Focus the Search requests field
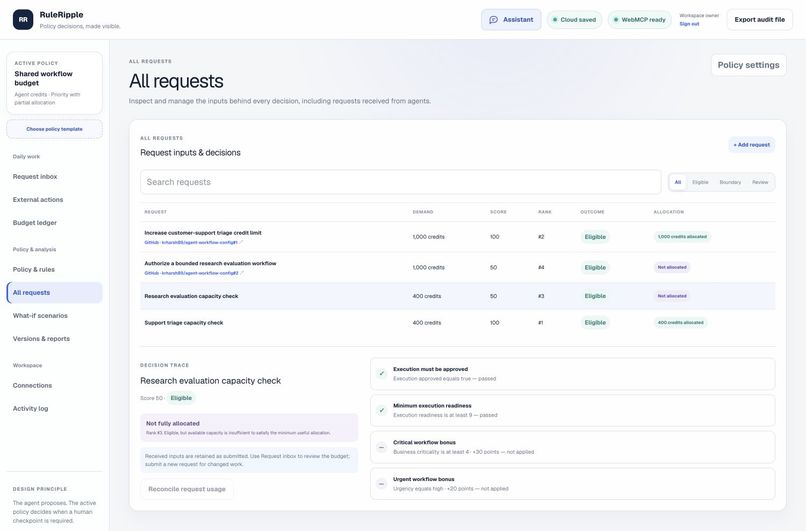Viewport: 806px width, 531px height. (400, 182)
